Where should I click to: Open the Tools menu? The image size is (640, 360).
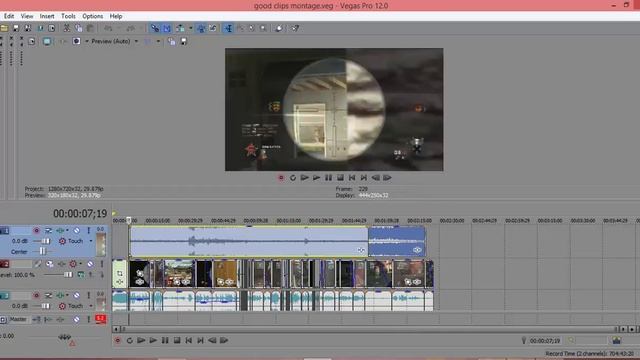[x=68, y=16]
